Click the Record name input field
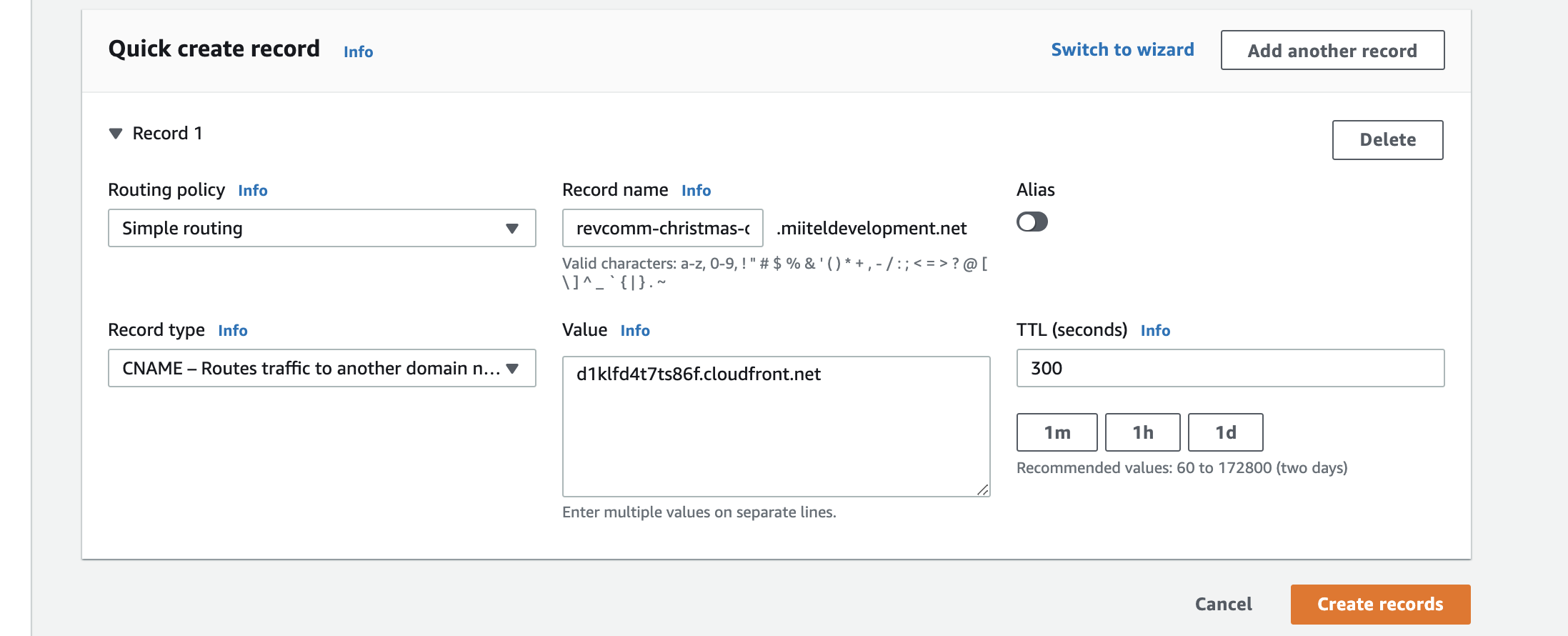Image resolution: width=1568 pixels, height=636 pixels. tap(662, 228)
